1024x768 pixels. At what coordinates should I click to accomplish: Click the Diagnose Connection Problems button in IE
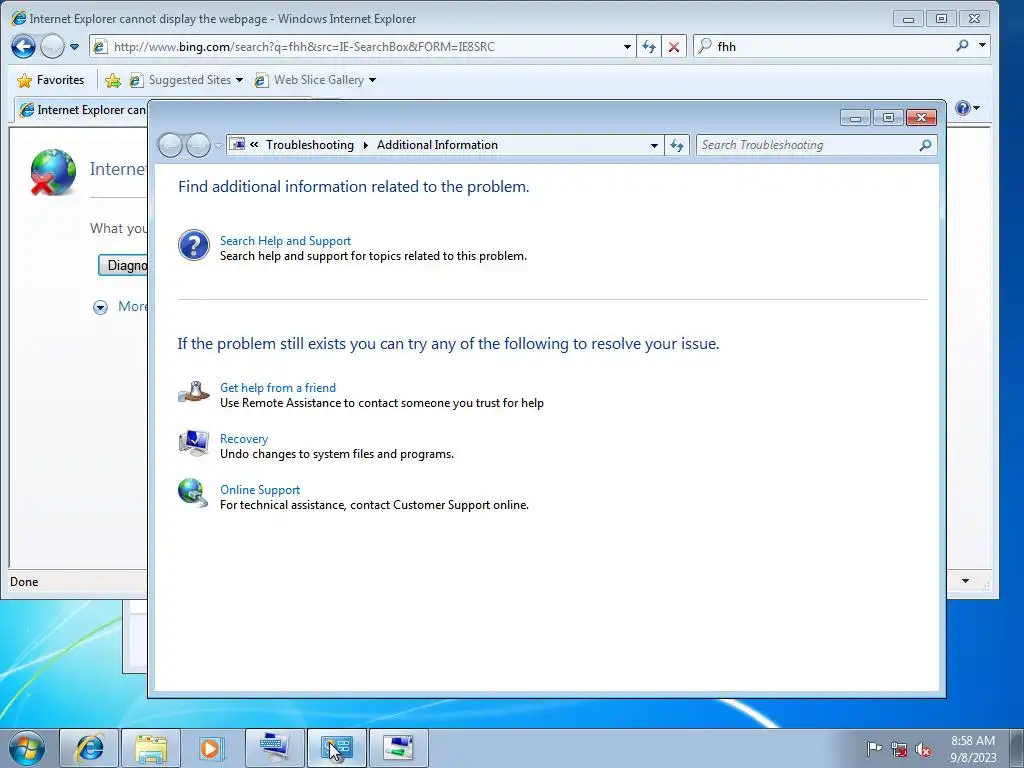pos(123,265)
